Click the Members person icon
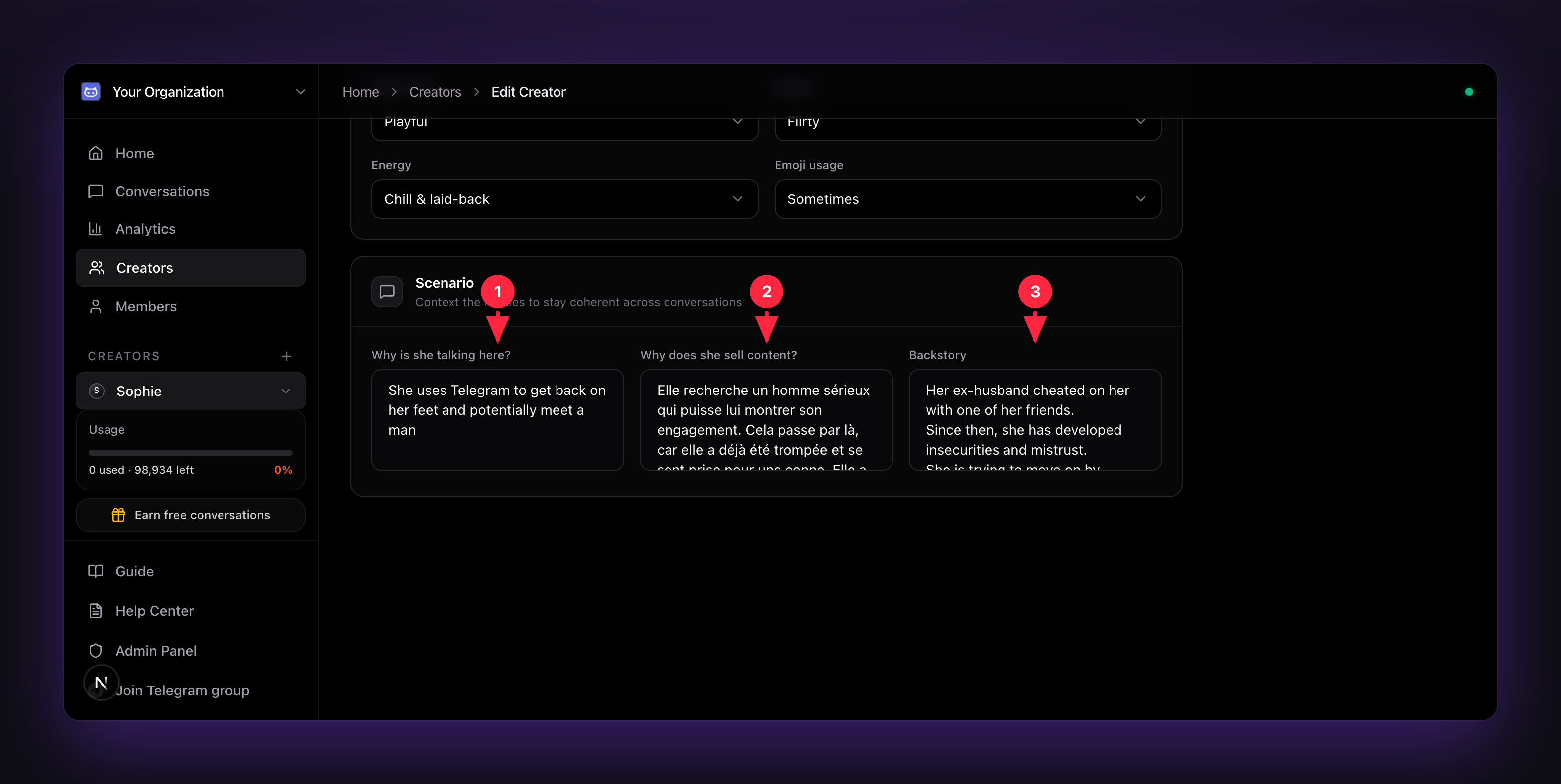Viewport: 1561px width, 784px height. click(96, 306)
